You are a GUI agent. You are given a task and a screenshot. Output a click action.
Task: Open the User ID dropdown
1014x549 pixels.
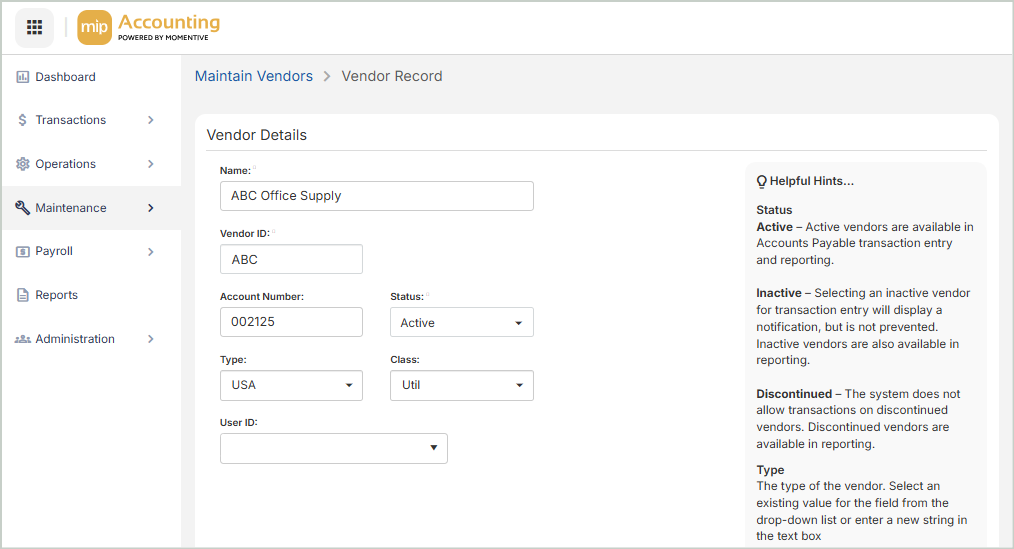pyautogui.click(x=333, y=448)
